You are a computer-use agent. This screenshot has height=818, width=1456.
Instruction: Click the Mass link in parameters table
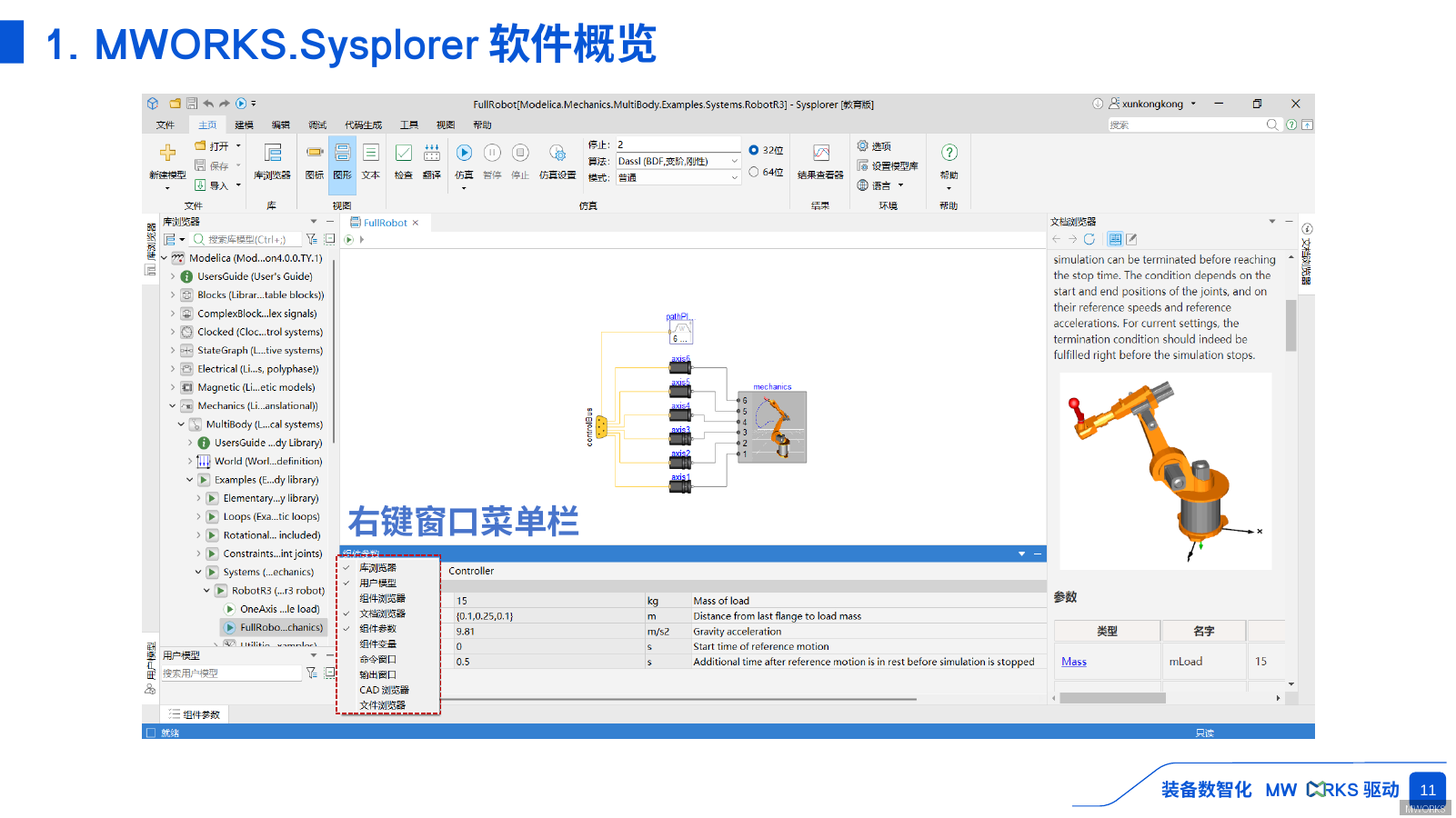click(1074, 662)
